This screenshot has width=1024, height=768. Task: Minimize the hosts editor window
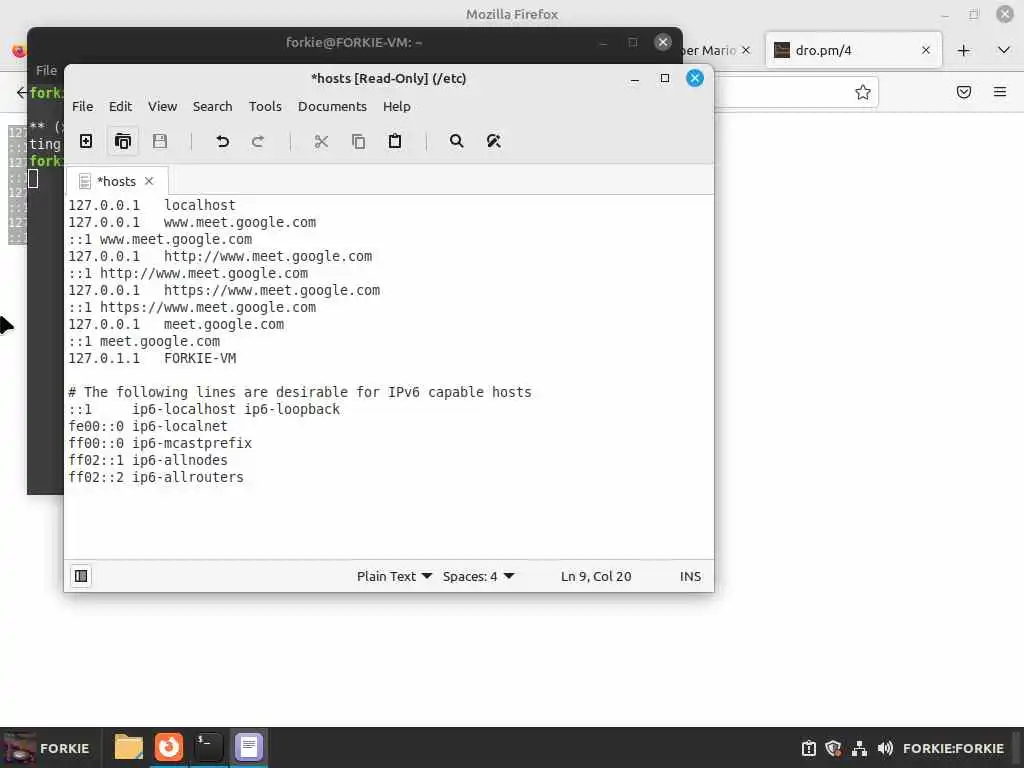point(634,79)
